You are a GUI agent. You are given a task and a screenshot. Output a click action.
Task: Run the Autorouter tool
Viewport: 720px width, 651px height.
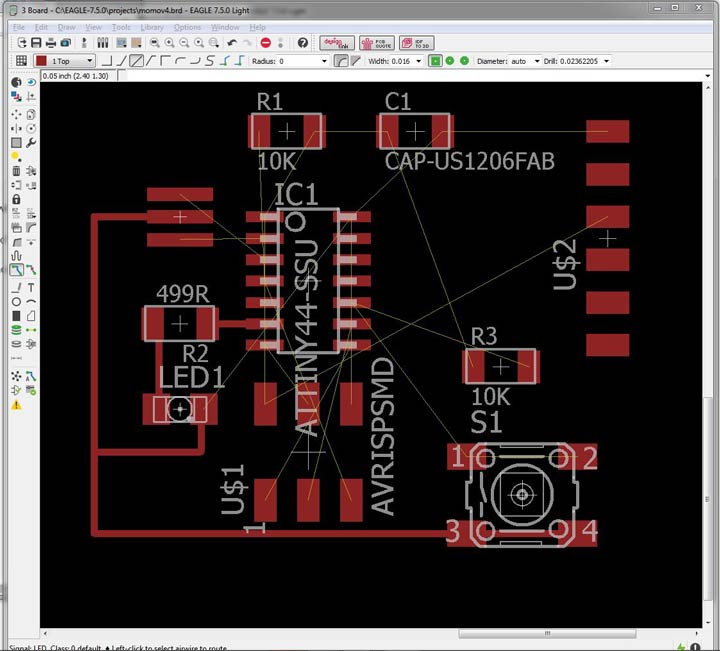coord(31,376)
